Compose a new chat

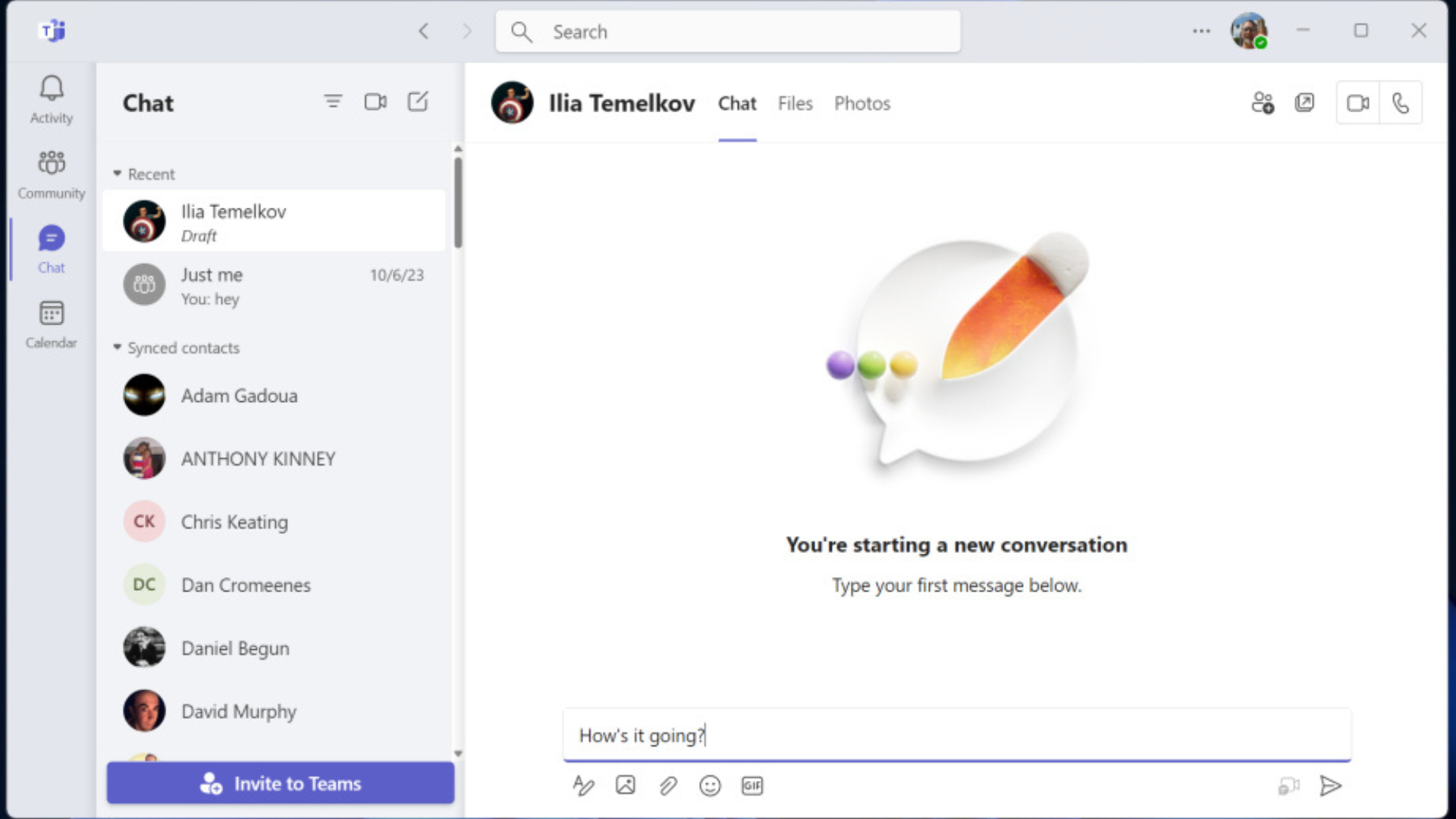418,102
